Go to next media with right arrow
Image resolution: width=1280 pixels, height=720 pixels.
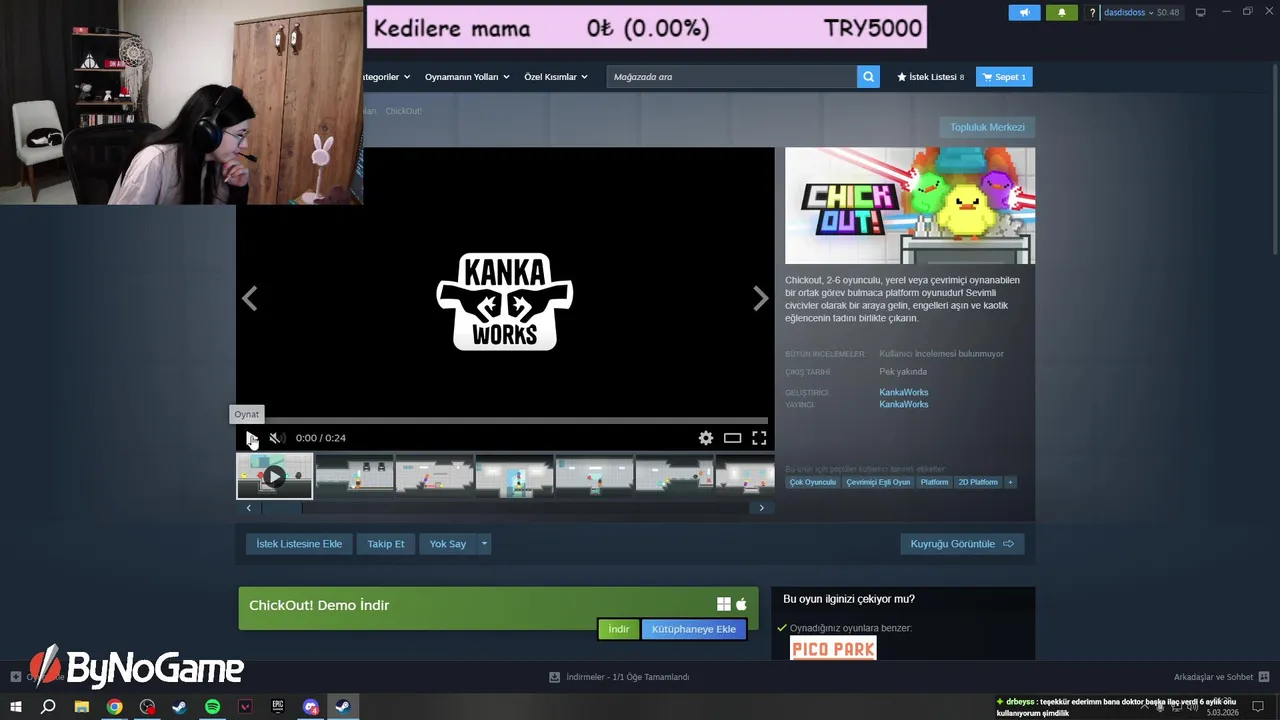click(760, 298)
